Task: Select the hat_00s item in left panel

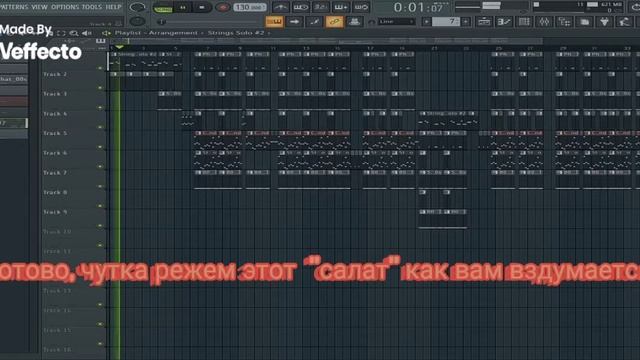Action: 13,79
